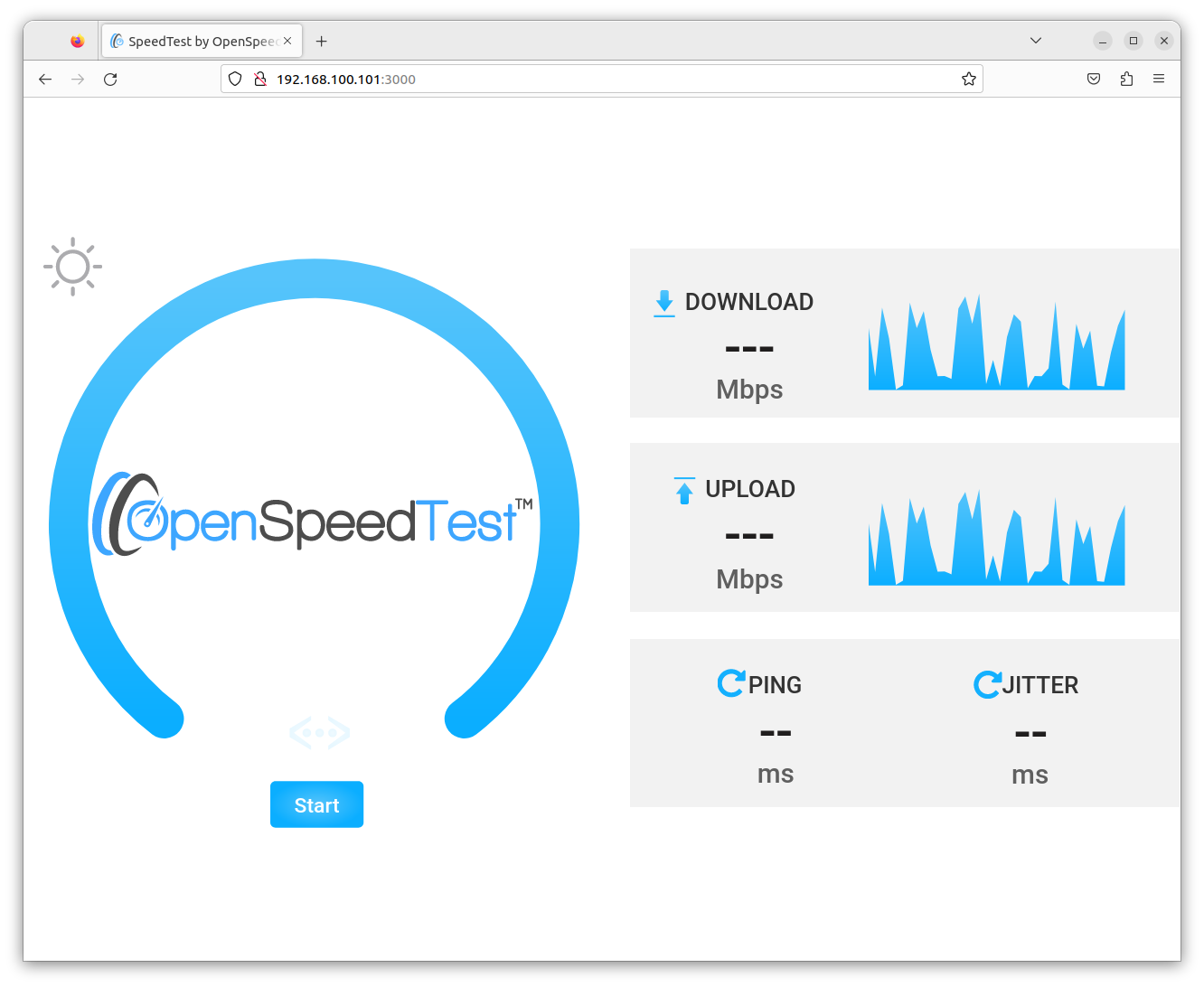Viewport: 1204px width, 987px height.
Task: Focus the address bar showing 192.168.100.101:3000
Action: 601,79
